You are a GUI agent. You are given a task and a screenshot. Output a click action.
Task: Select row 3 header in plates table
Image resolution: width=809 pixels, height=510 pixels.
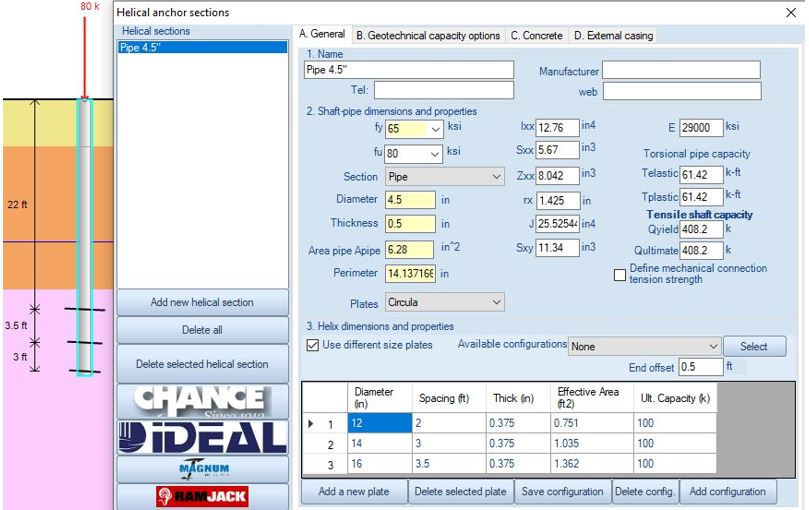click(x=325, y=465)
